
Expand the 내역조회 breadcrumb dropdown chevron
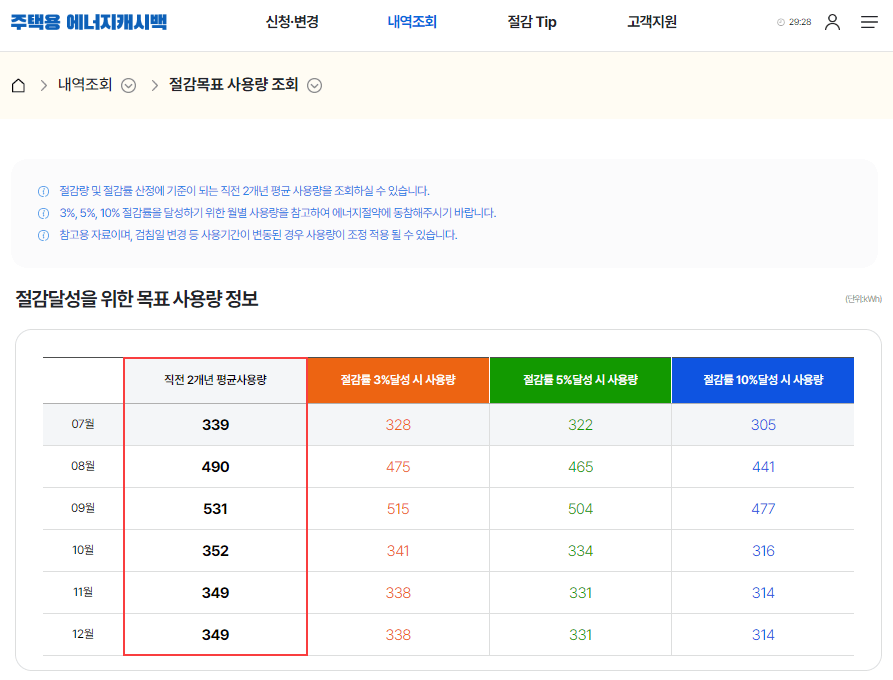tap(127, 86)
